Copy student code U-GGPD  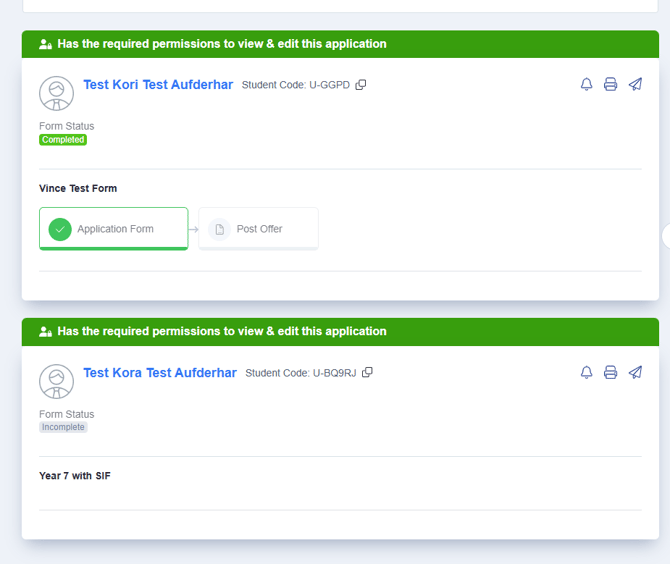pyautogui.click(x=361, y=85)
